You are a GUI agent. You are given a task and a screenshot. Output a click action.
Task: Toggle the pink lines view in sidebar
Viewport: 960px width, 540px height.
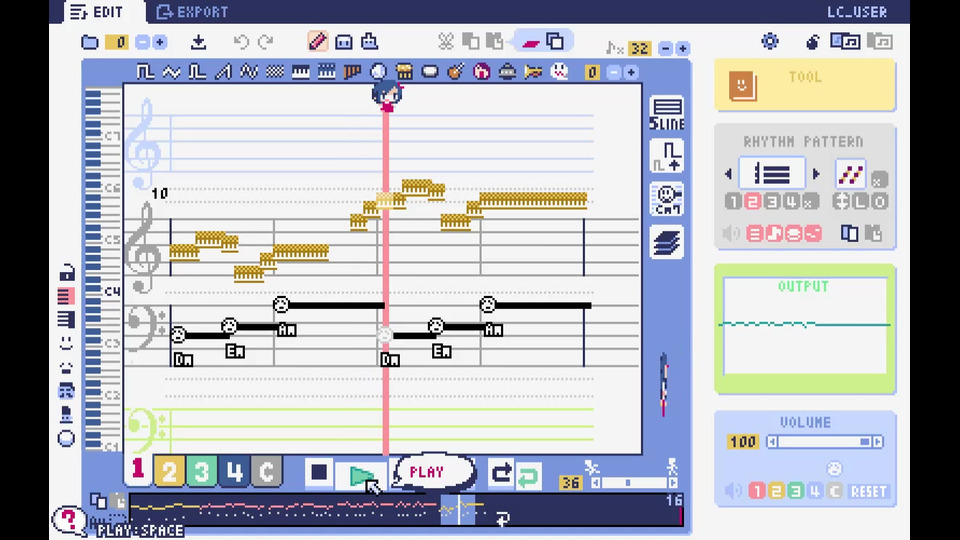(x=66, y=296)
